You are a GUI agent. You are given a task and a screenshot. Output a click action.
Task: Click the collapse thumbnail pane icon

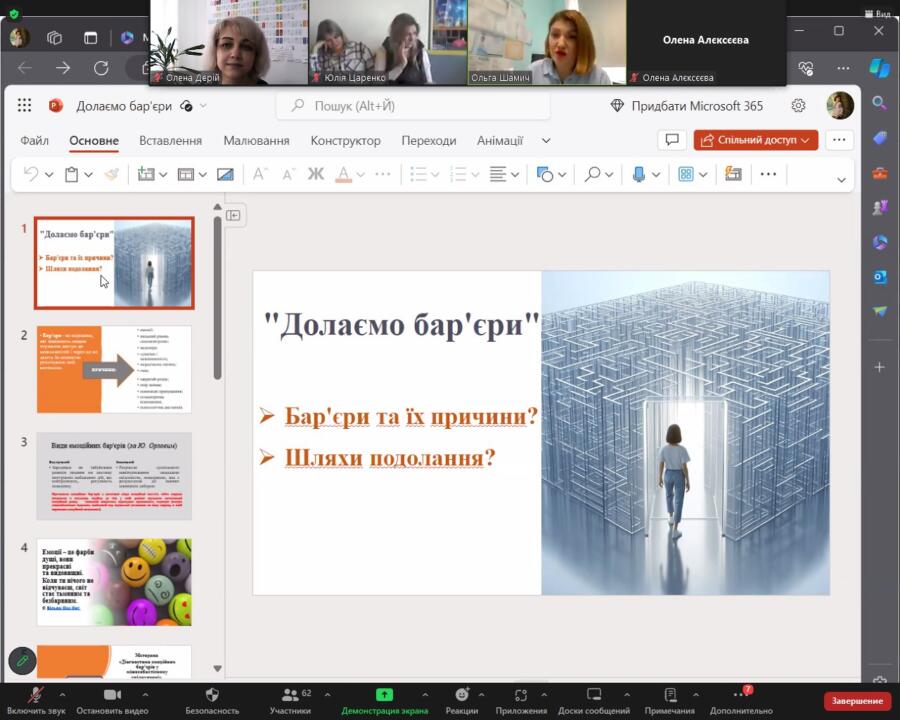[x=233, y=215]
